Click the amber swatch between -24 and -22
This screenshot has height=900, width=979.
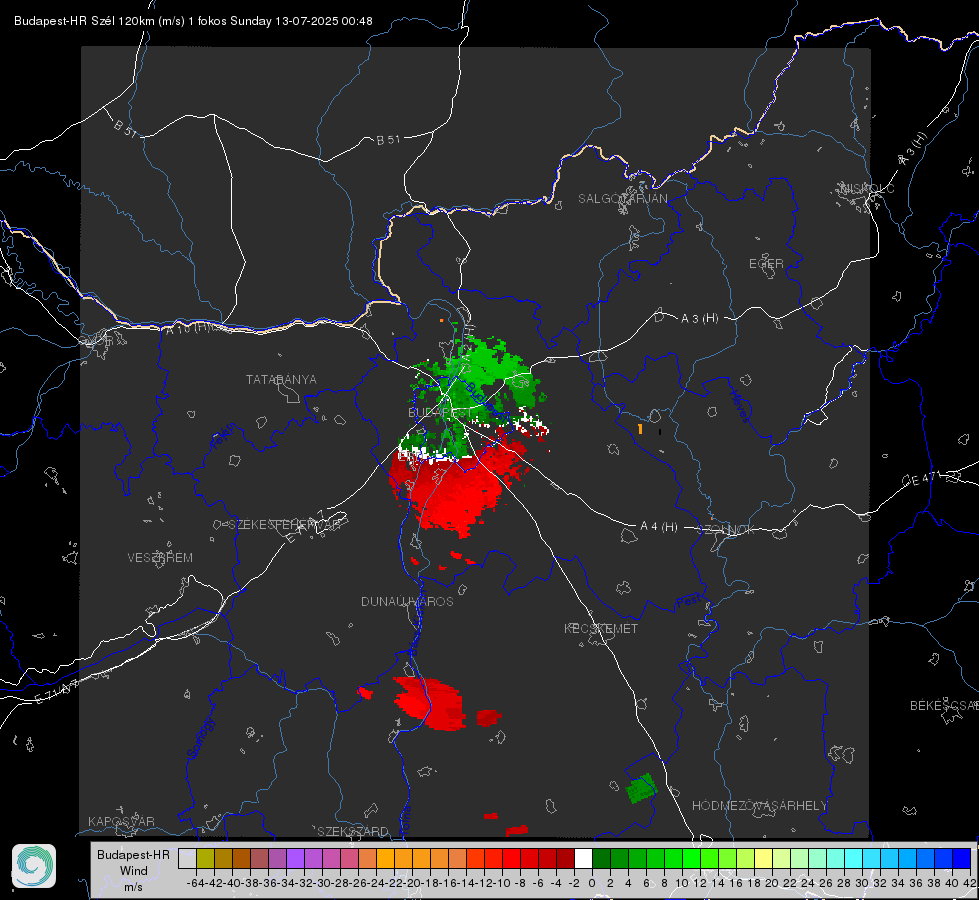click(385, 859)
